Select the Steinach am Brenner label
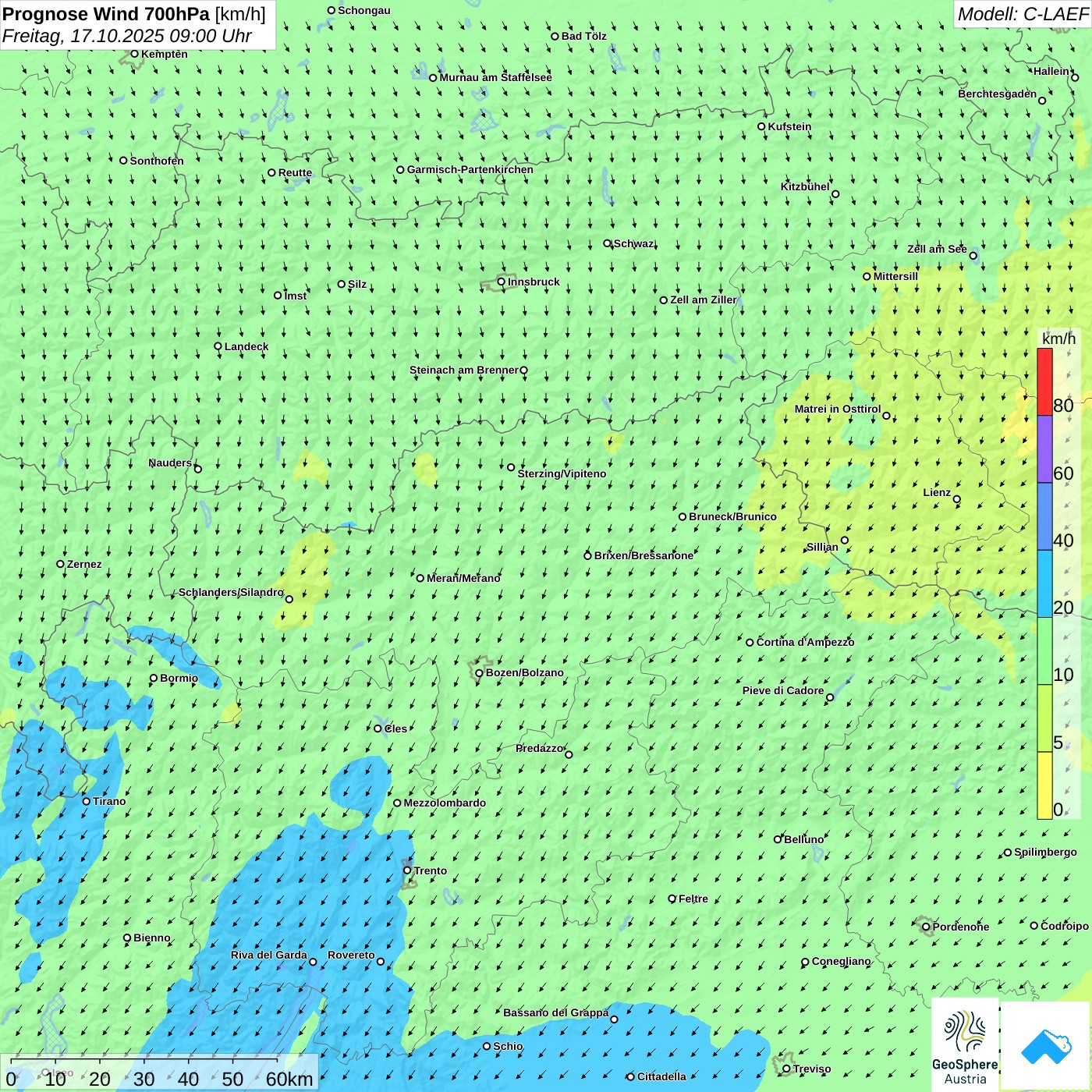Screen dimensions: 1092x1092 coord(464,370)
